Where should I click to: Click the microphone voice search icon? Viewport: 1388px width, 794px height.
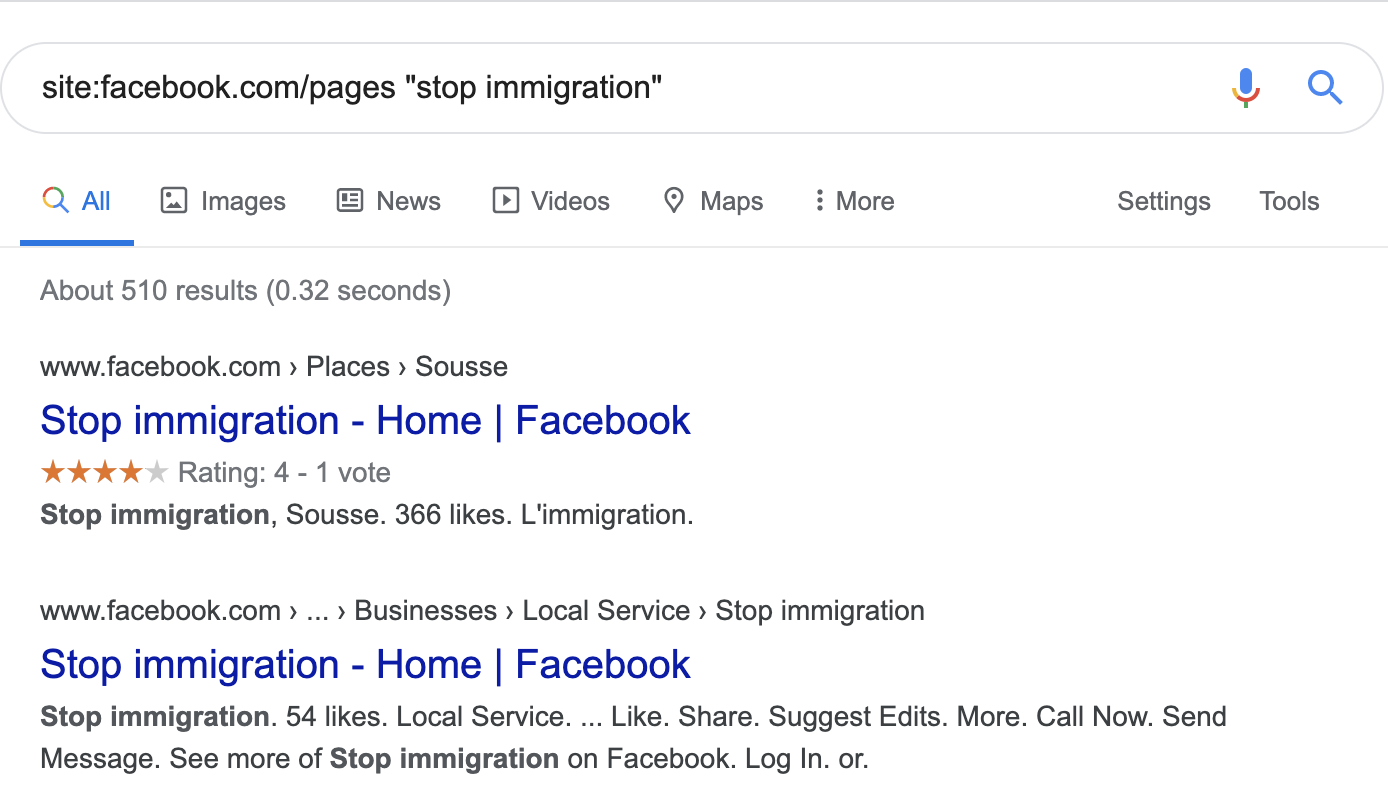[x=1245, y=88]
